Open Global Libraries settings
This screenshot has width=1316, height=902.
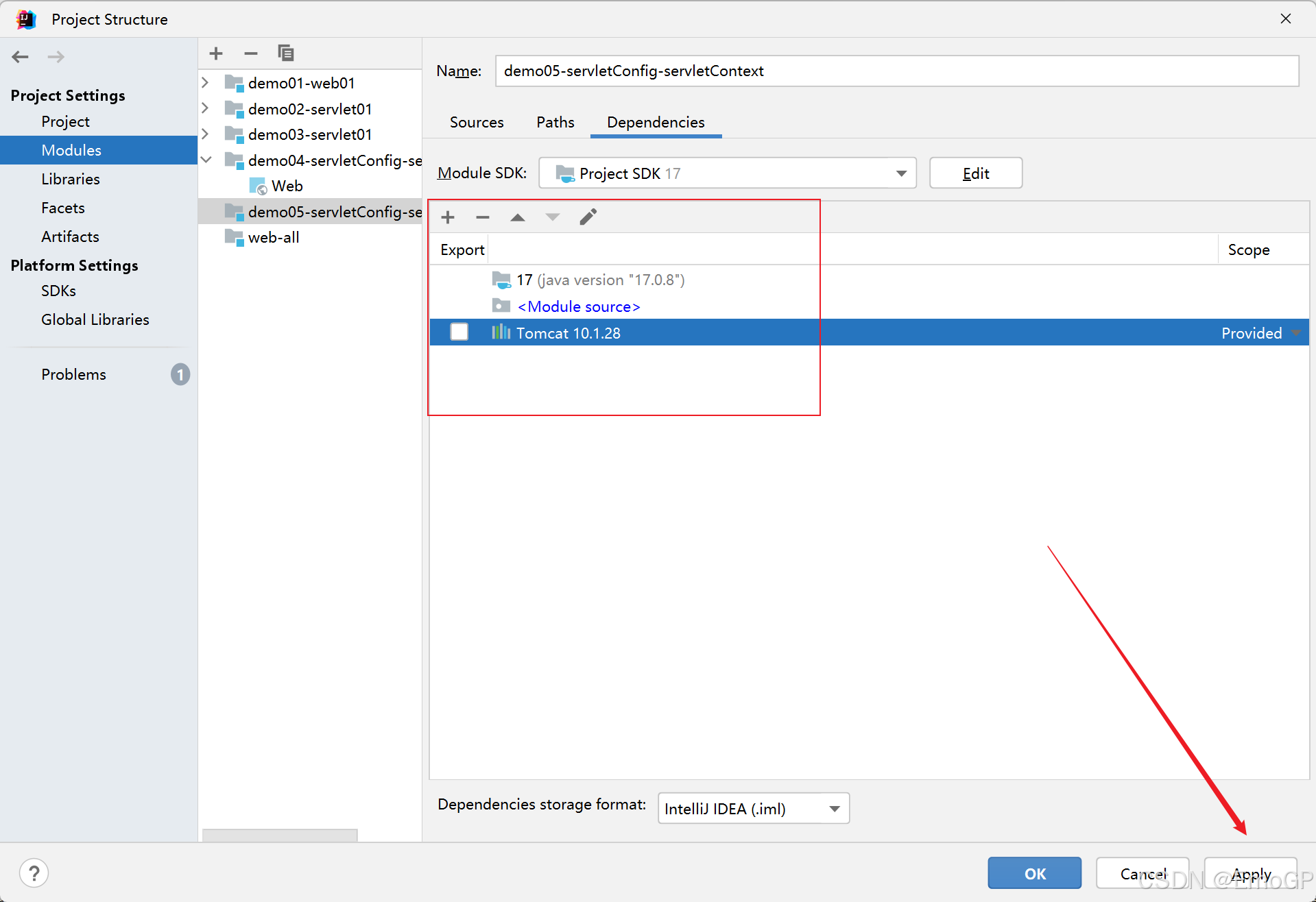pos(95,319)
